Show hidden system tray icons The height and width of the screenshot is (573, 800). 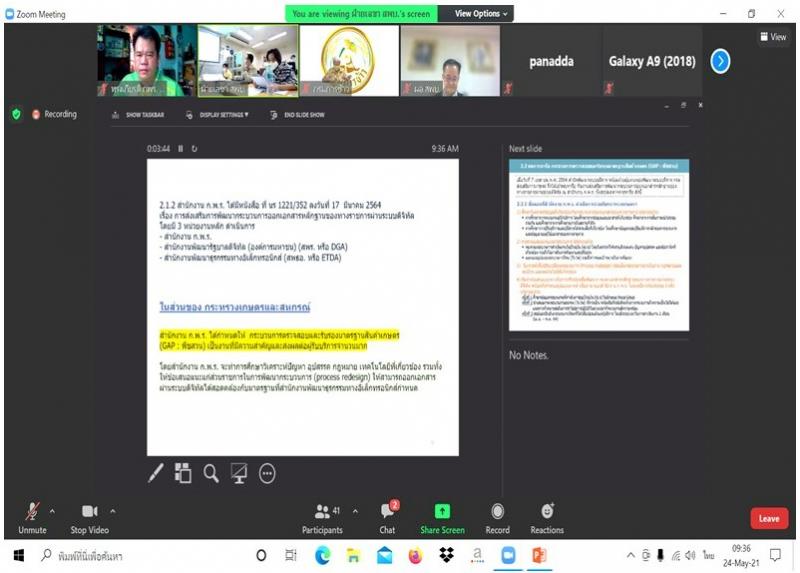point(631,556)
